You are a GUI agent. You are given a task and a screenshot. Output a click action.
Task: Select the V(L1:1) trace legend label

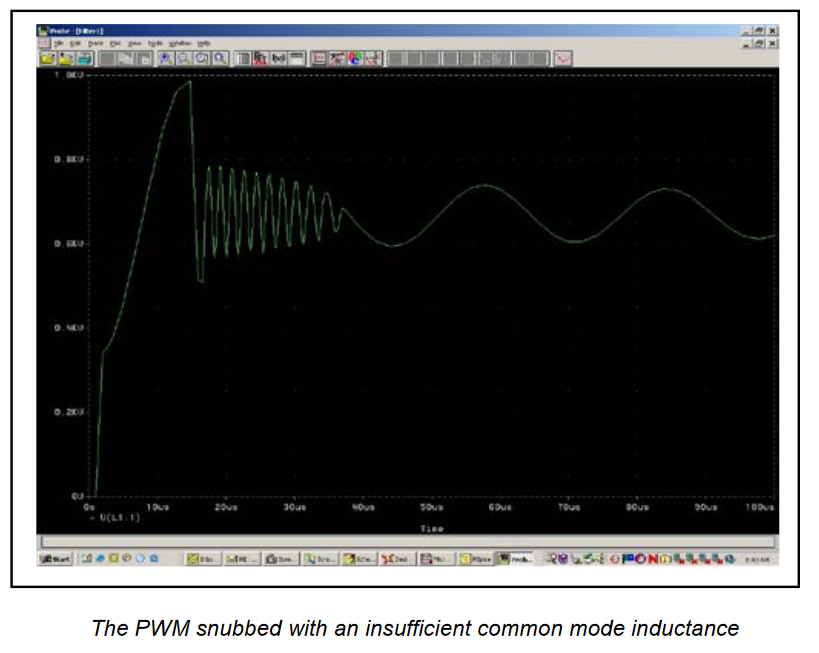pos(120,518)
